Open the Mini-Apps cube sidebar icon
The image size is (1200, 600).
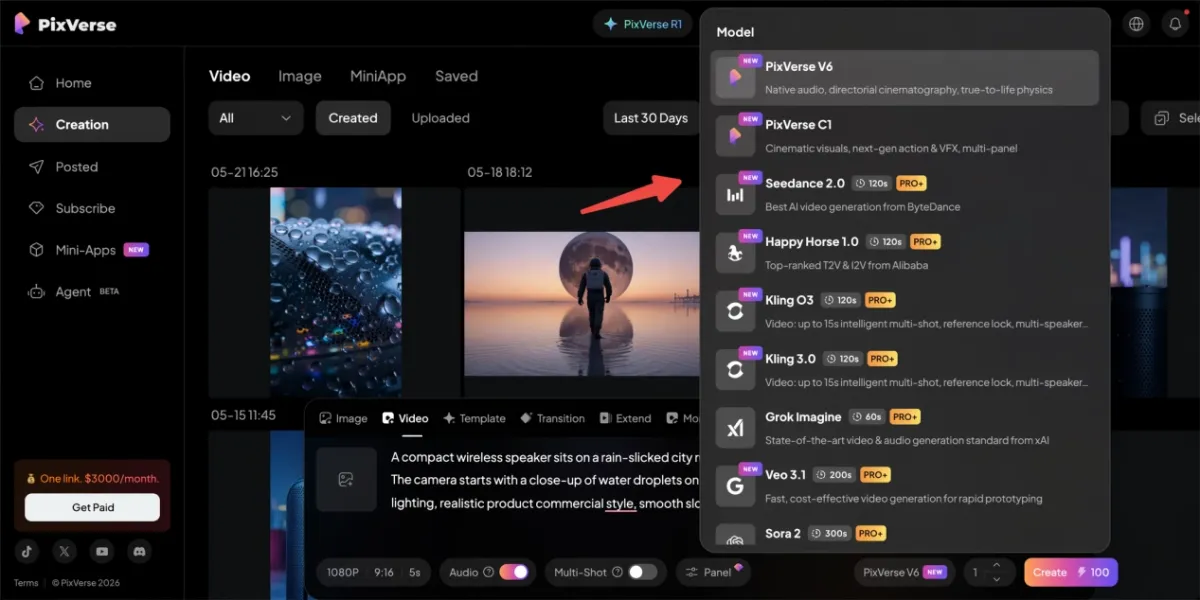[36, 250]
